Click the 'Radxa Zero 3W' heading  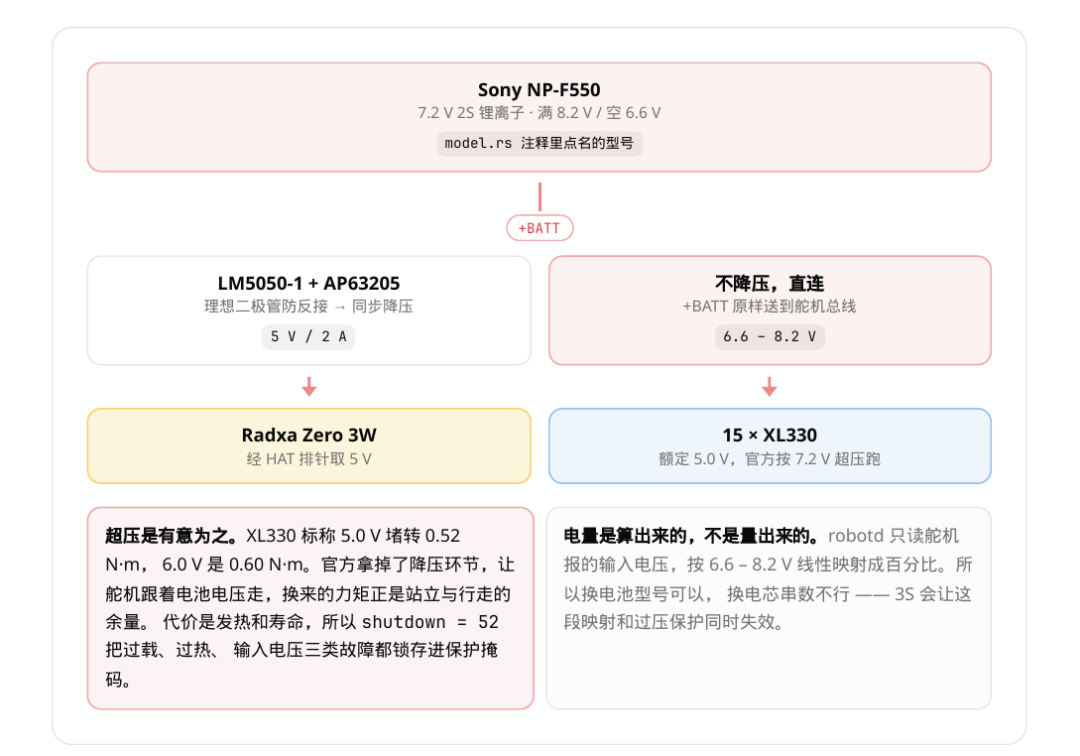coord(309,435)
